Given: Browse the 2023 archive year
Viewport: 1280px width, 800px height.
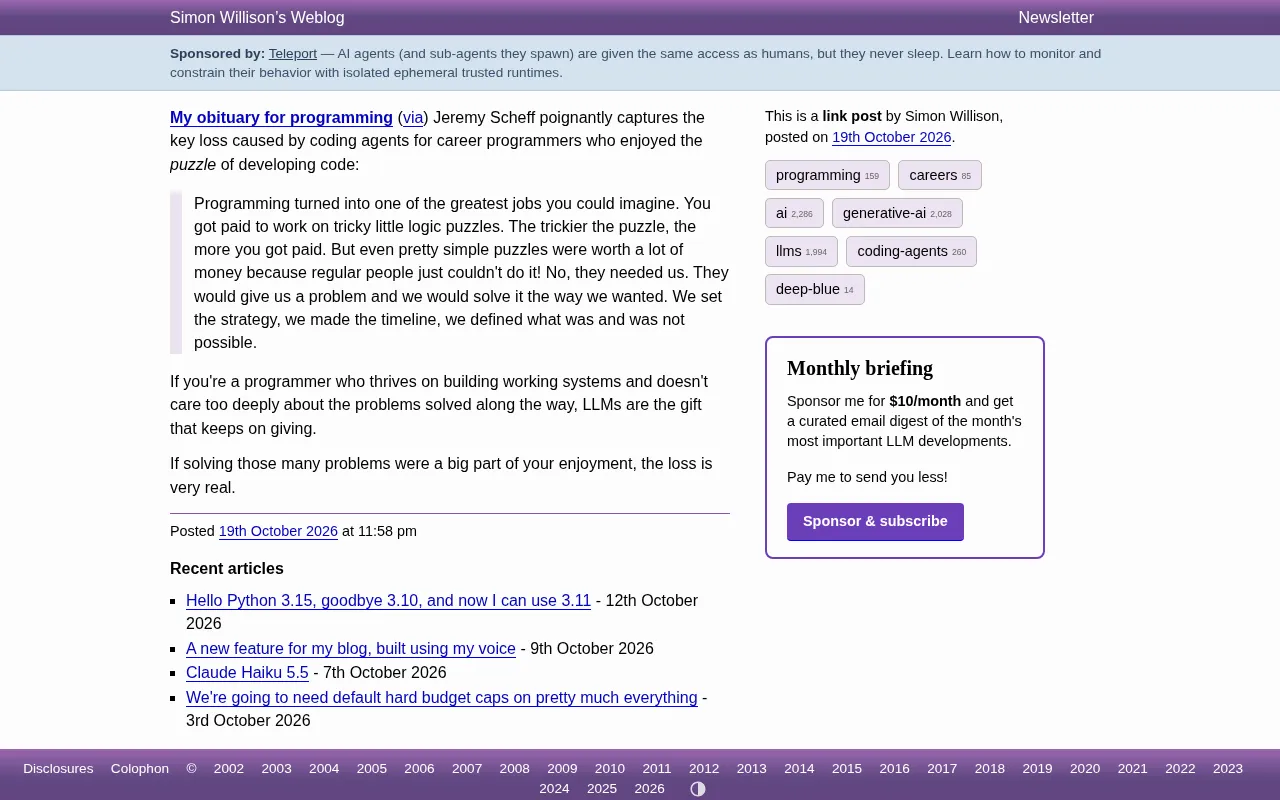Looking at the screenshot, I should 1228,768.
